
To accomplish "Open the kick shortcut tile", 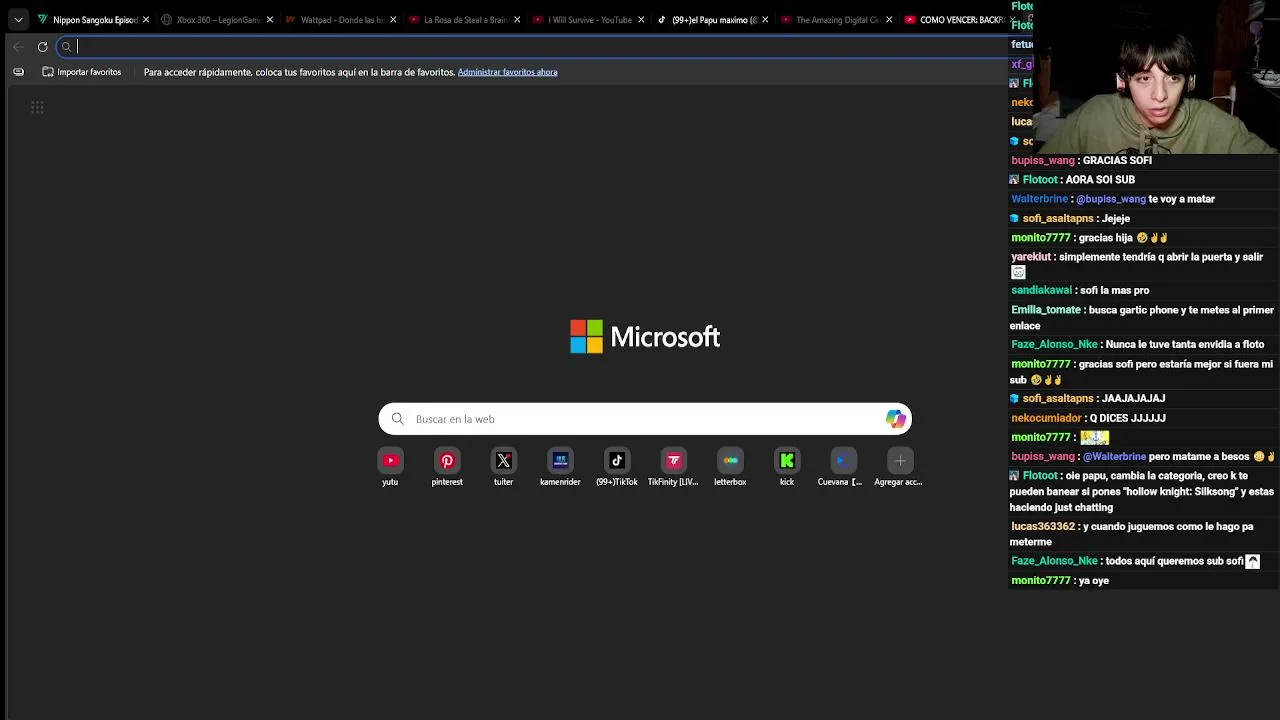I will (x=787, y=461).
